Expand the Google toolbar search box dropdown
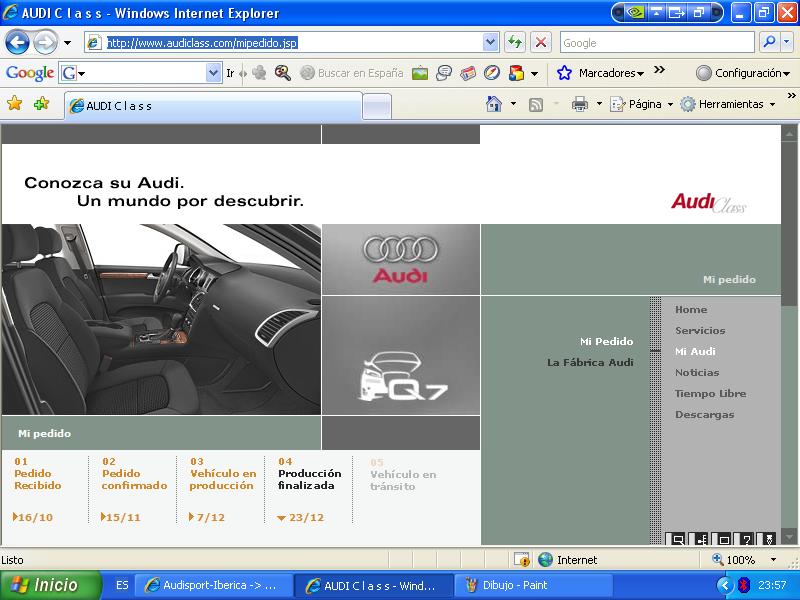The height and width of the screenshot is (600, 800). [213, 73]
